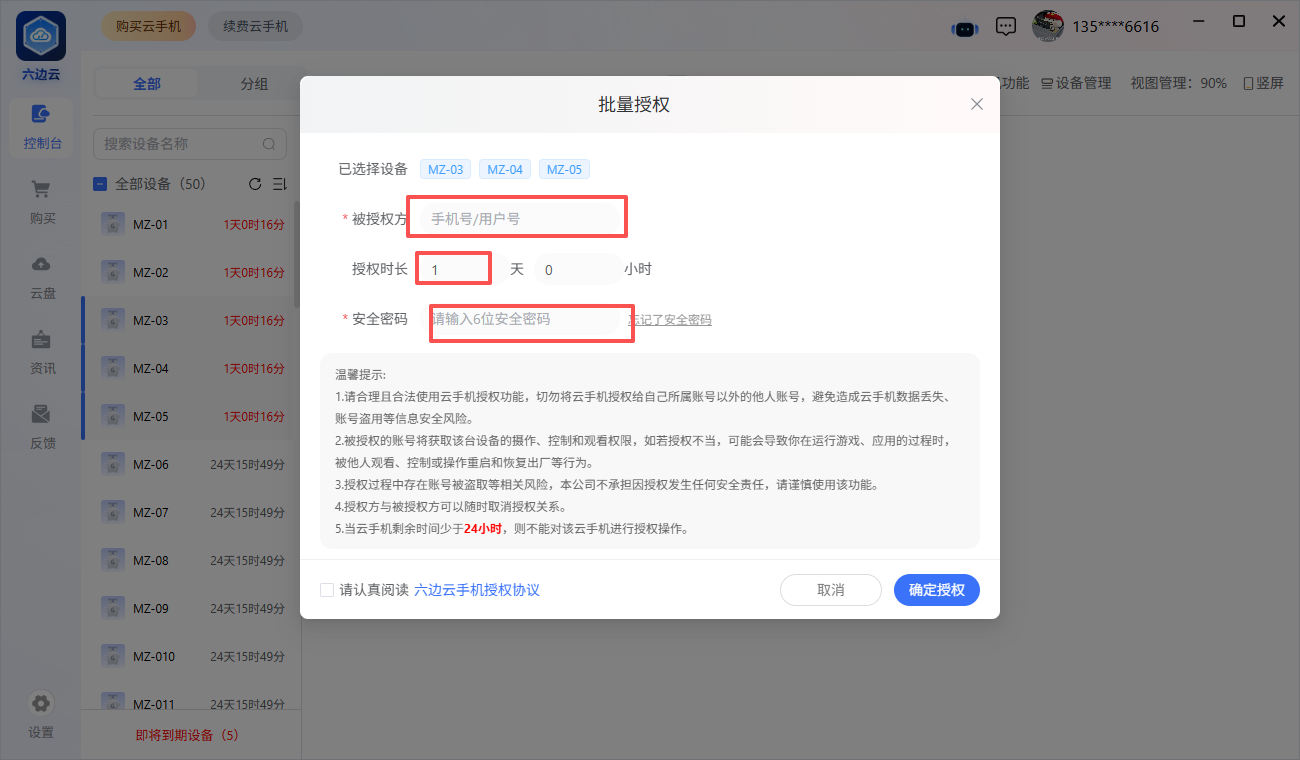The image size is (1300, 760).
Task: Click the 确定授权 confirm button
Action: (936, 590)
